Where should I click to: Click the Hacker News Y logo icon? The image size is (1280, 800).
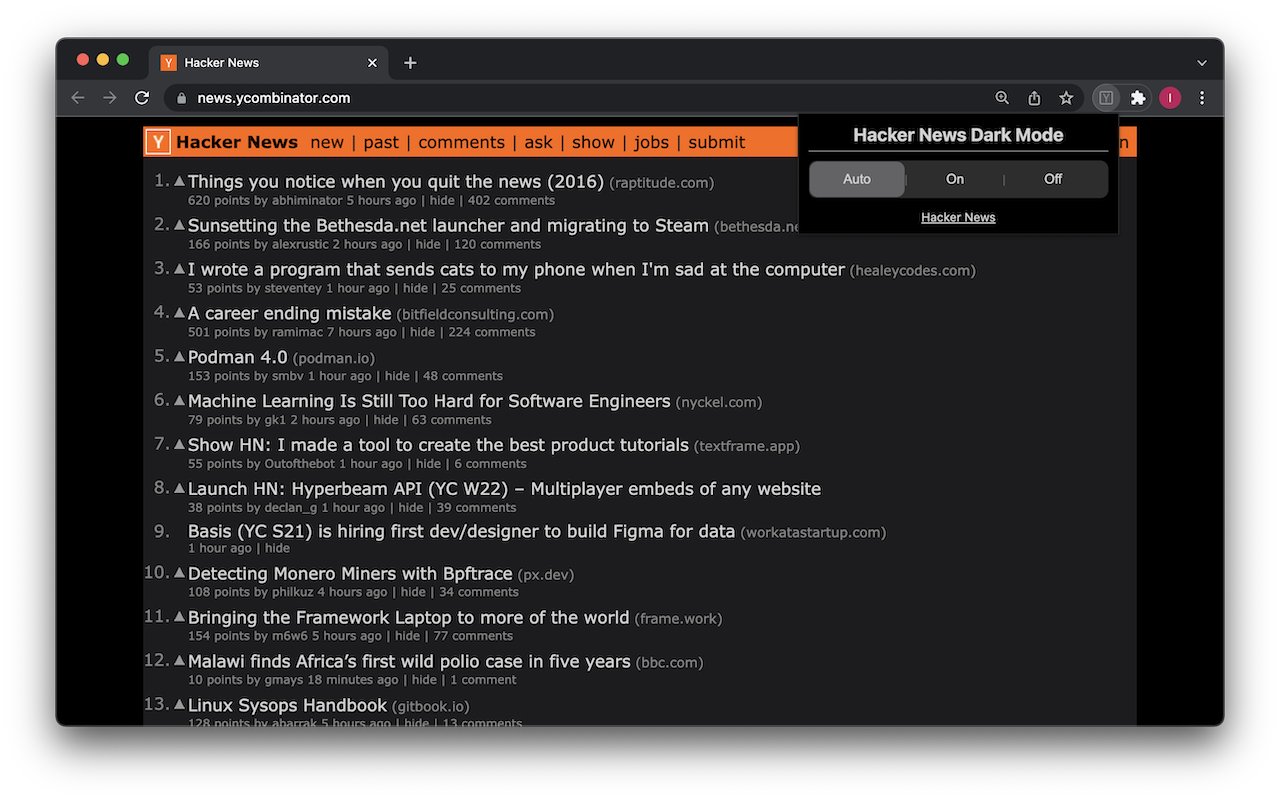point(158,142)
